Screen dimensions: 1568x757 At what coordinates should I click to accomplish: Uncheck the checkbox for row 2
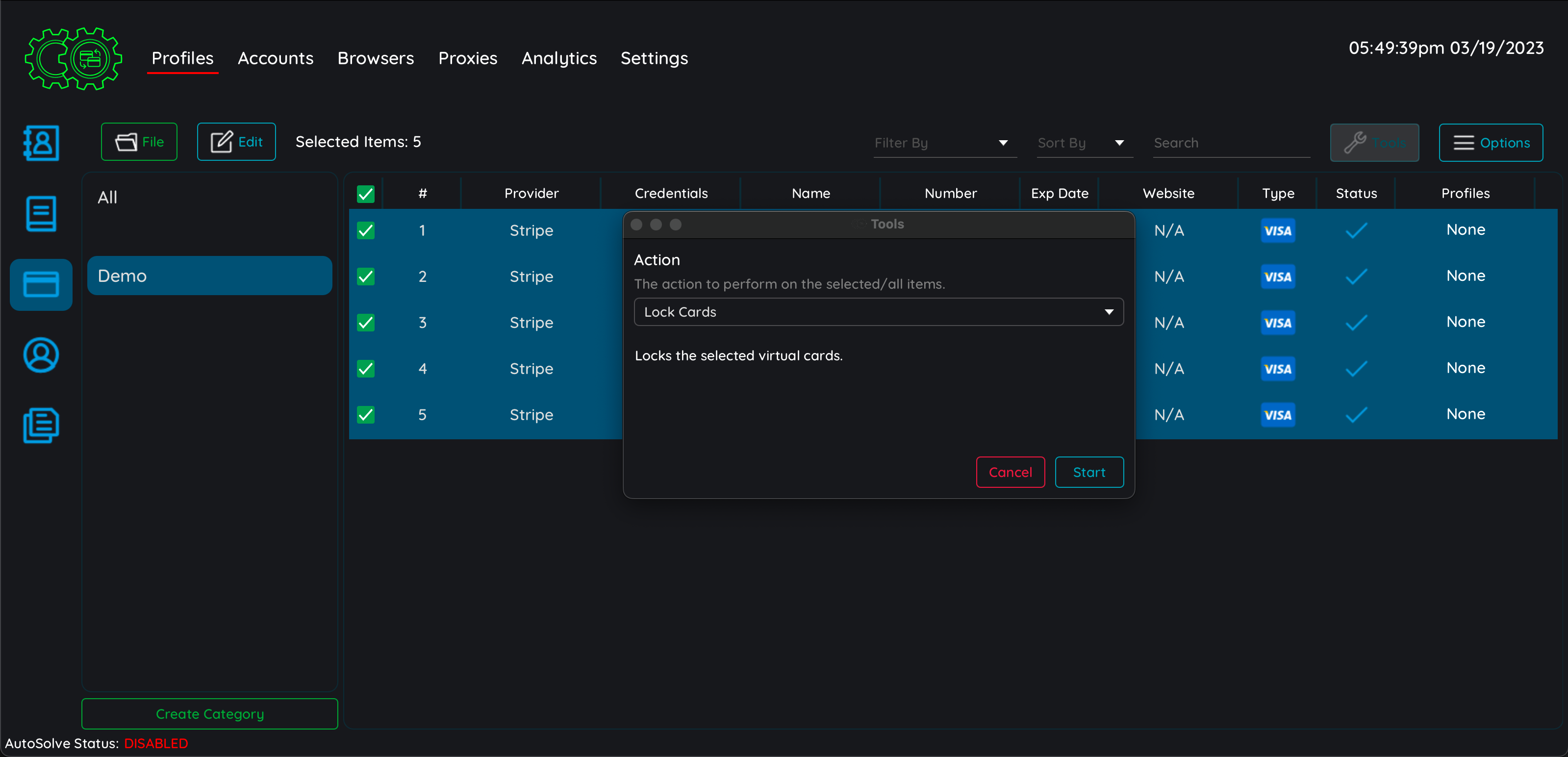click(x=365, y=277)
